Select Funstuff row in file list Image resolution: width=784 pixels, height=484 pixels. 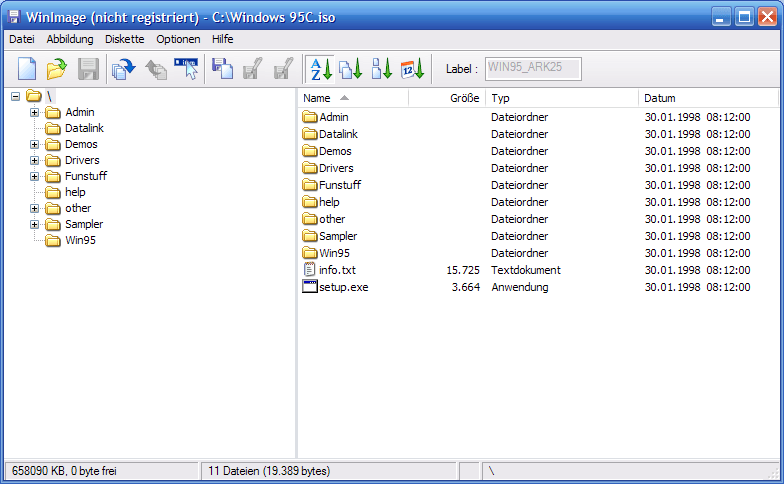click(538, 185)
